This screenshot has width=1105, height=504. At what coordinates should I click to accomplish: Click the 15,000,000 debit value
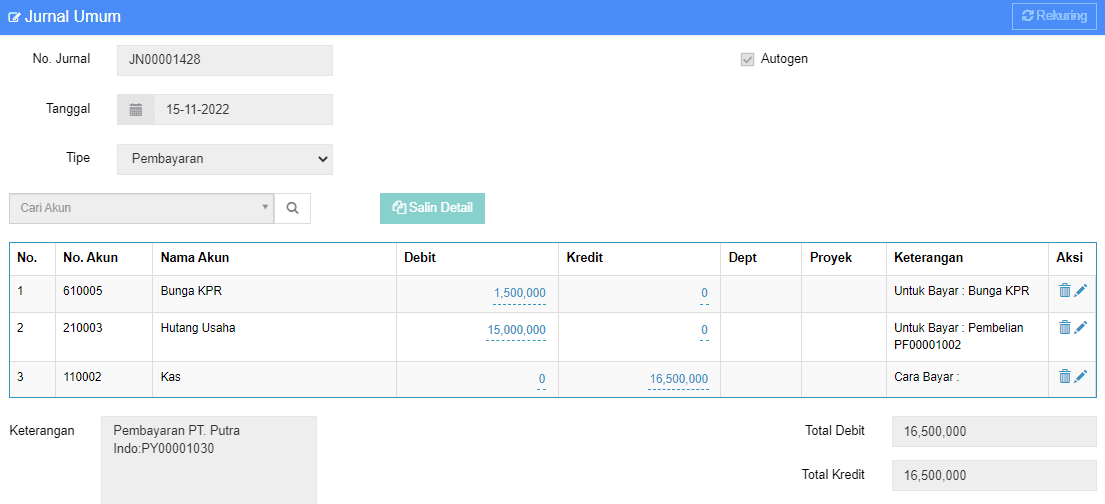pos(516,330)
